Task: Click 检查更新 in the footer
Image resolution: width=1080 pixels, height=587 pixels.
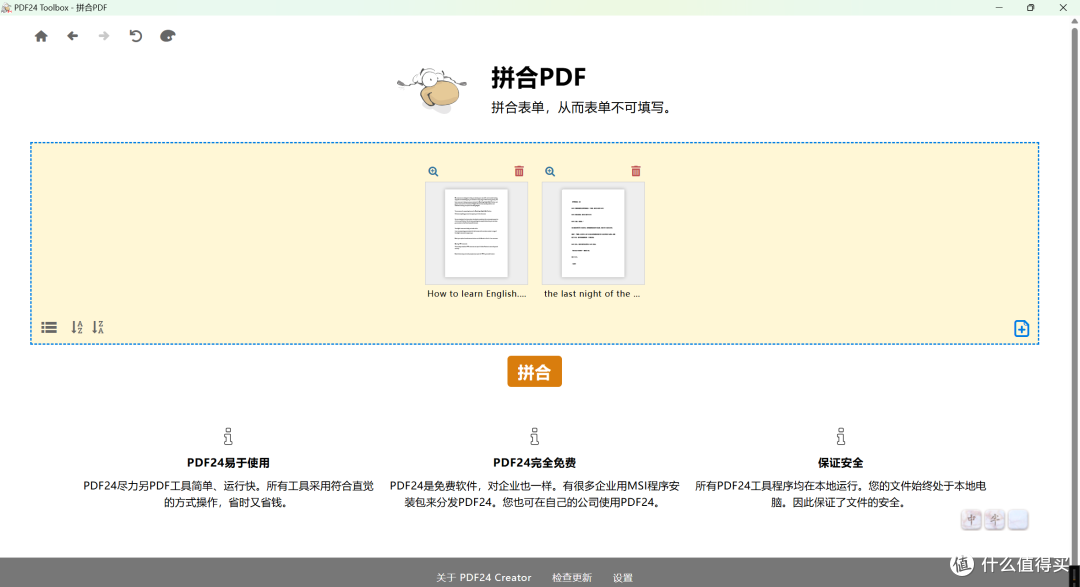Action: [x=572, y=577]
